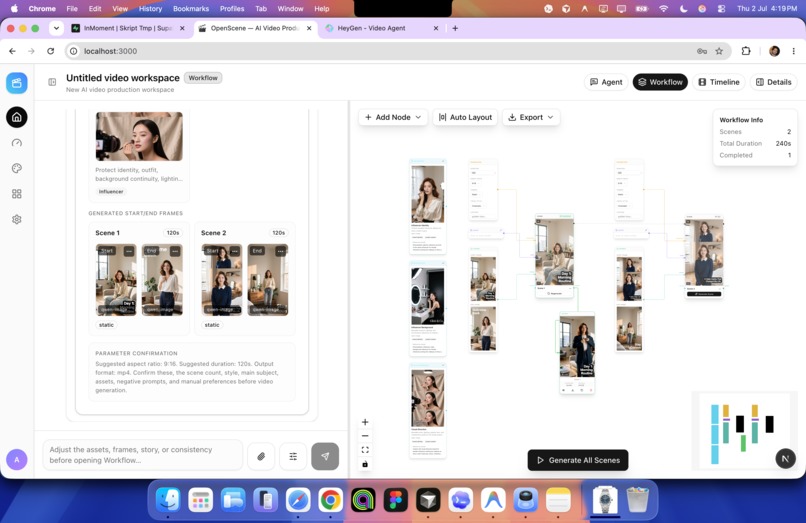Zoom out the workflow canvas with minus

click(x=365, y=436)
